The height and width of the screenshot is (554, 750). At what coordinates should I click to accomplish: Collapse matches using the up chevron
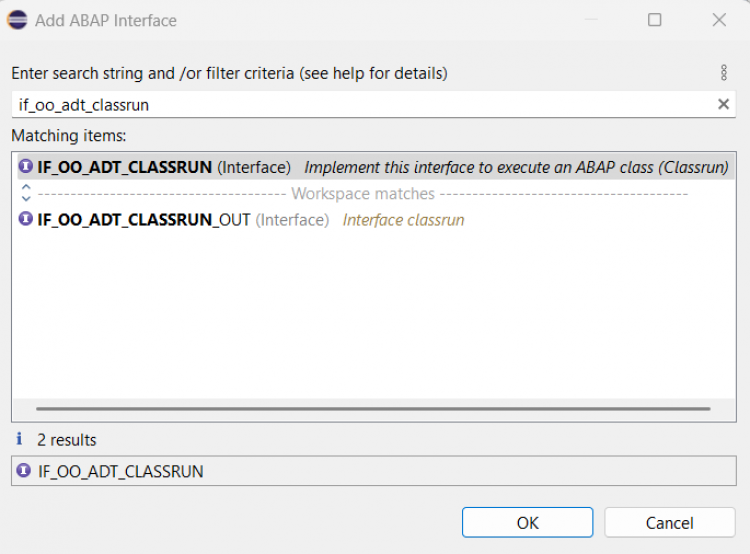(26, 187)
